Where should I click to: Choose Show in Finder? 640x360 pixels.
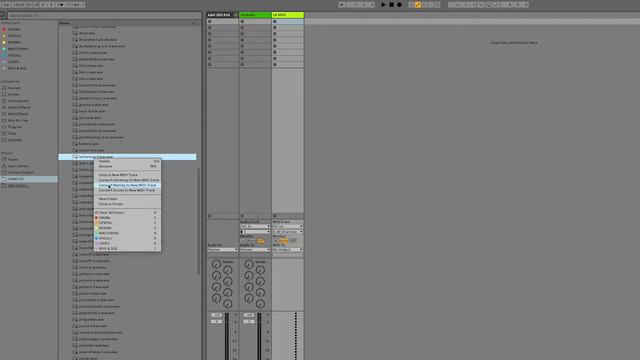point(127,204)
